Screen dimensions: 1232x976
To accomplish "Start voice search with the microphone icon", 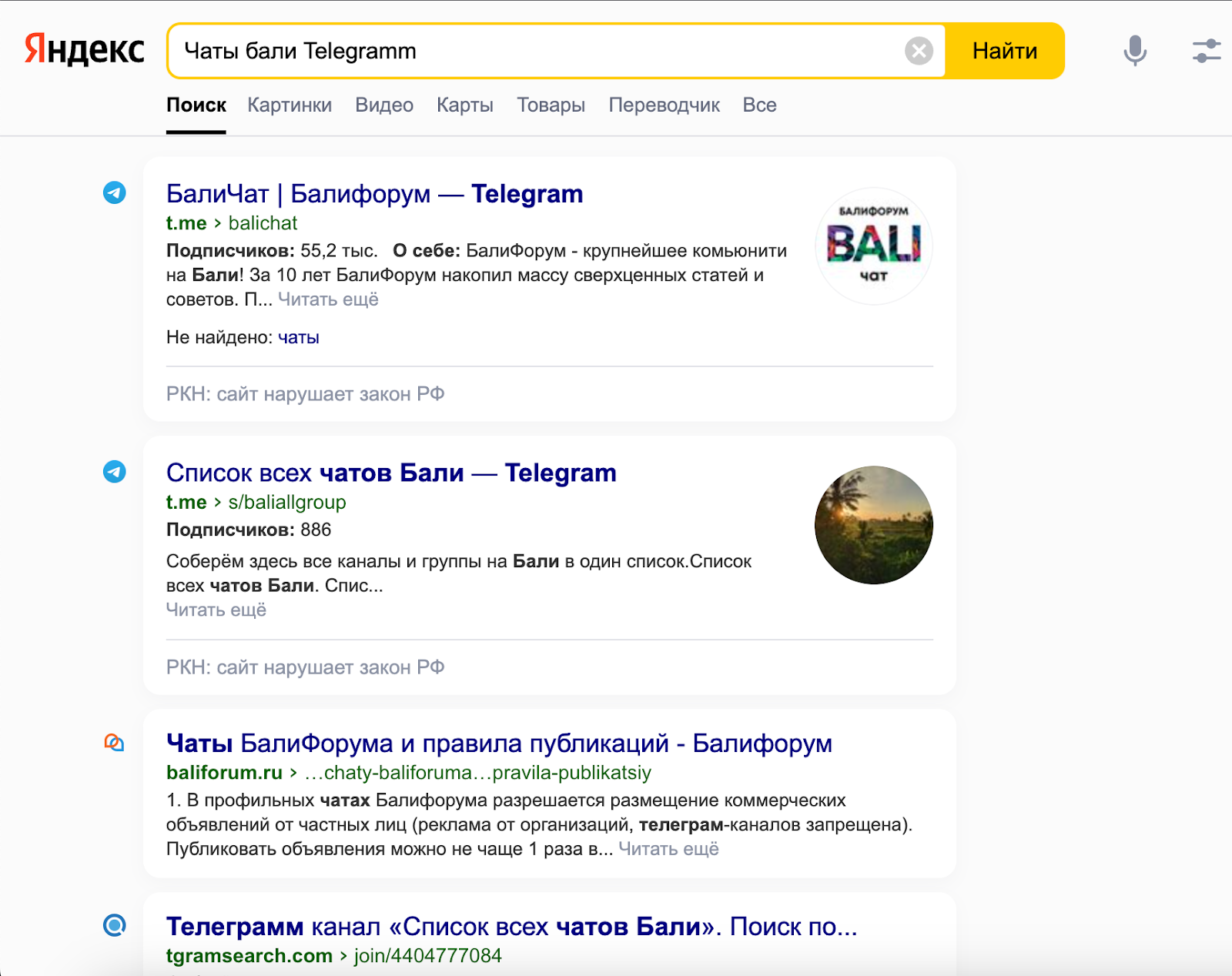I will (x=1135, y=51).
